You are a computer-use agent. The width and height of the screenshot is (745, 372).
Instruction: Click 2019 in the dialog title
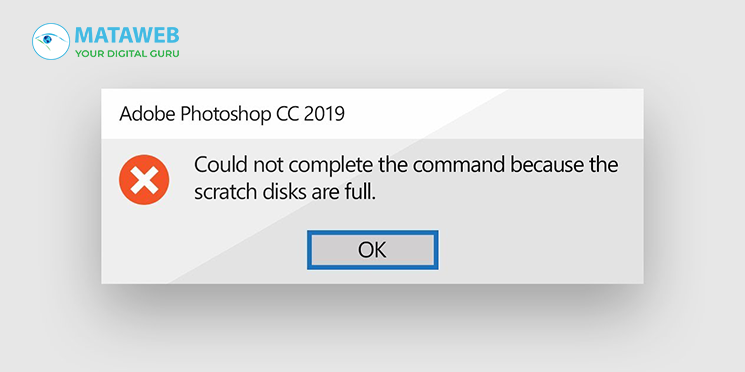pyautogui.click(x=325, y=114)
